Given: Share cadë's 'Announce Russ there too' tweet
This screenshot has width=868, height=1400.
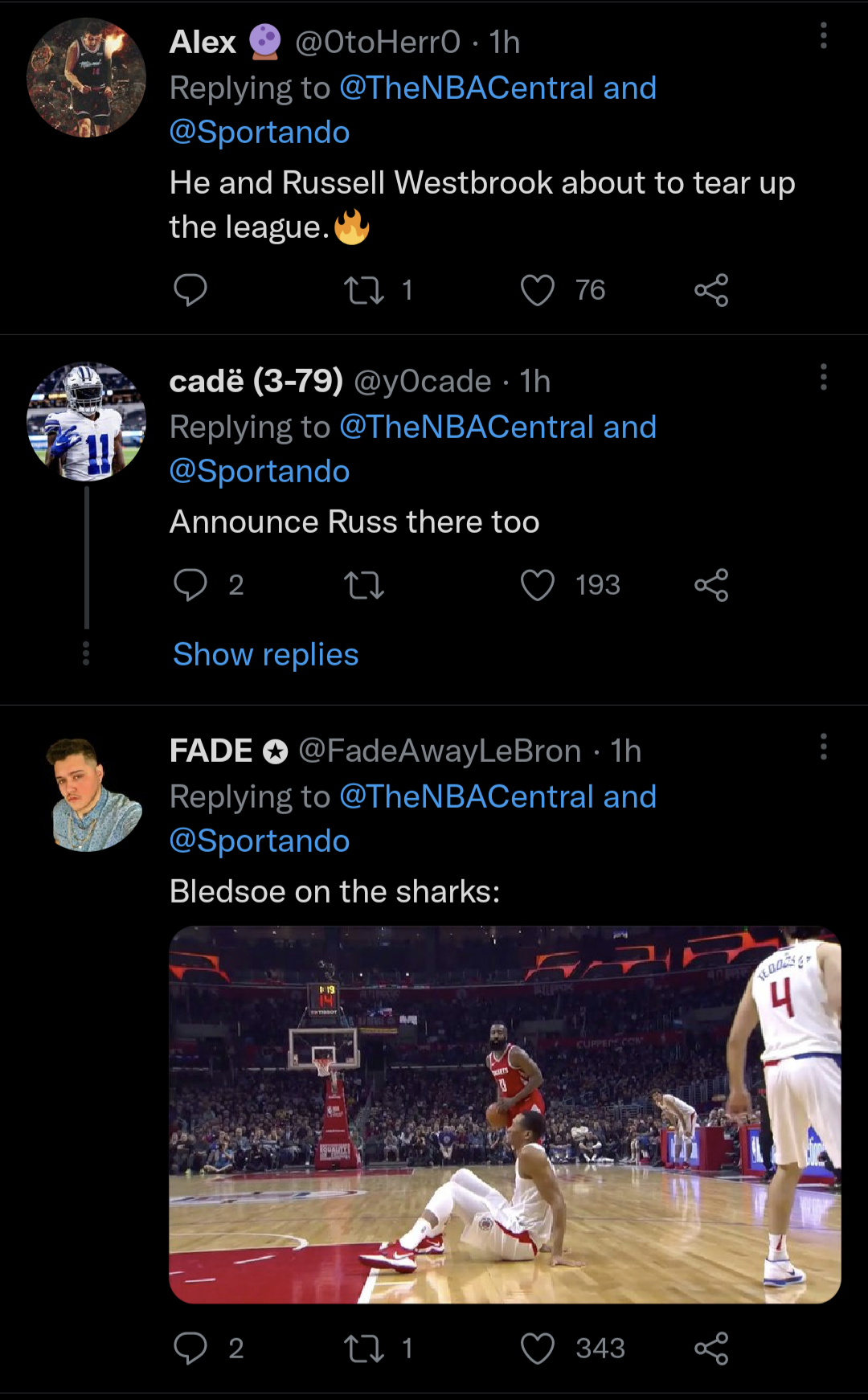Looking at the screenshot, I should (711, 585).
